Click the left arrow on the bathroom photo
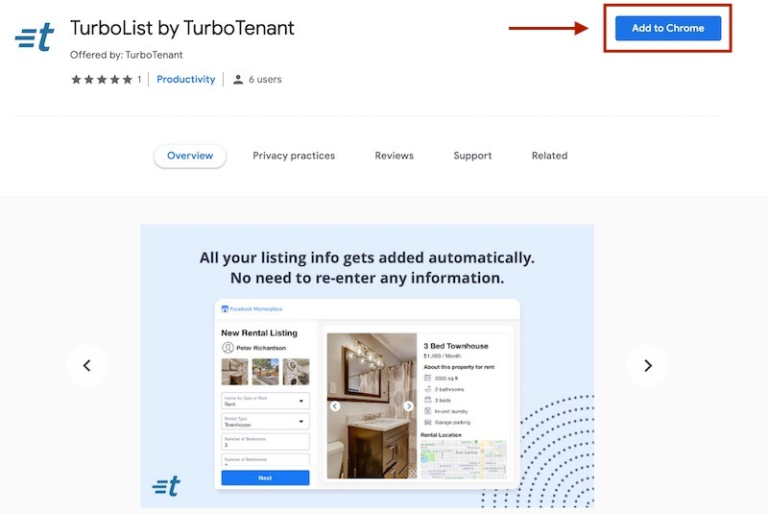 pyautogui.click(x=335, y=406)
